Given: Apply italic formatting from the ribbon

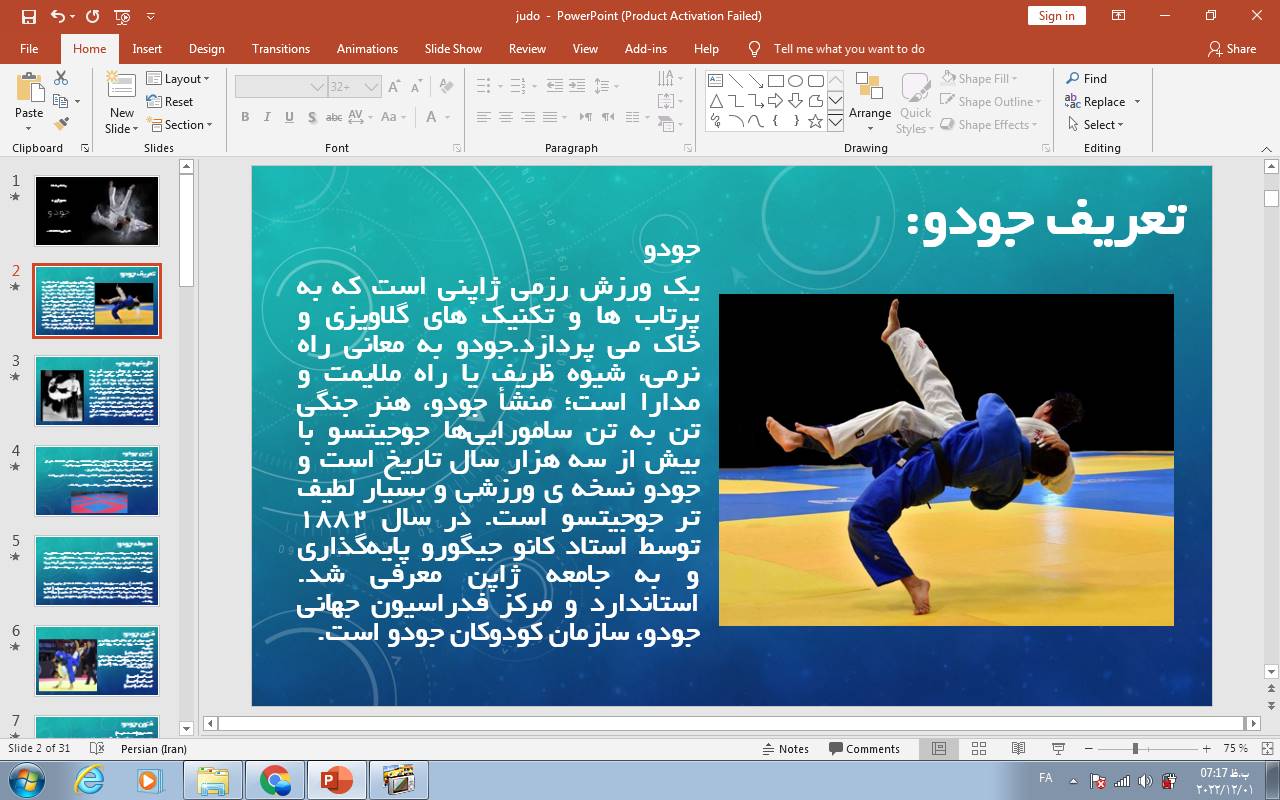Looking at the screenshot, I should pyautogui.click(x=267, y=116).
